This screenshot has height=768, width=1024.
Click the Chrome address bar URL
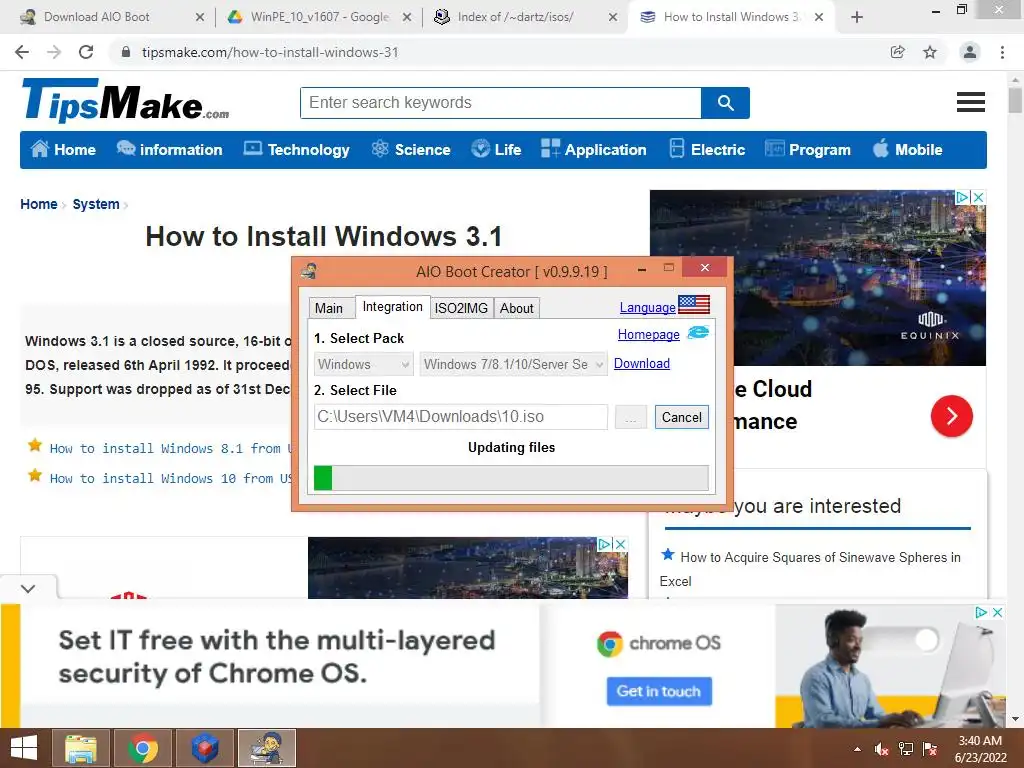270,52
